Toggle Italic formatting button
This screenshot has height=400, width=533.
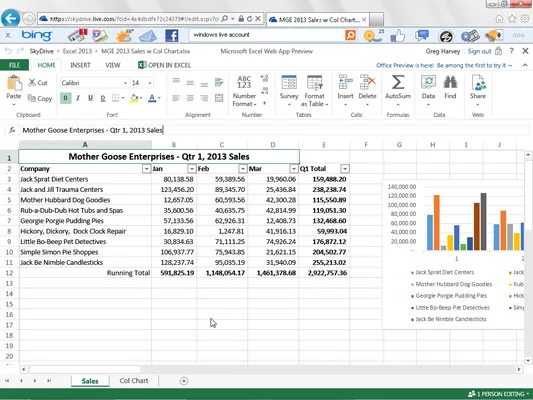[78, 98]
